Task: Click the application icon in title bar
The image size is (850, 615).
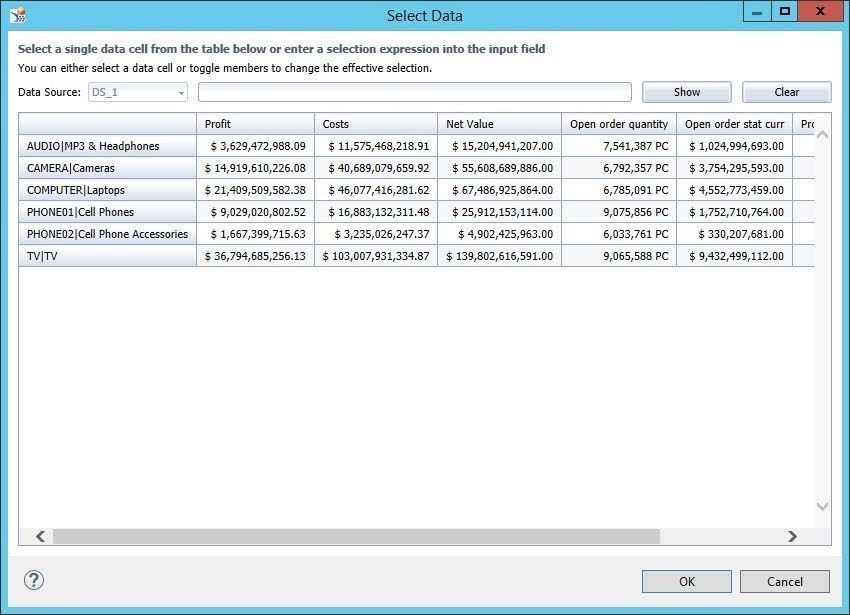Action: pyautogui.click(x=17, y=15)
